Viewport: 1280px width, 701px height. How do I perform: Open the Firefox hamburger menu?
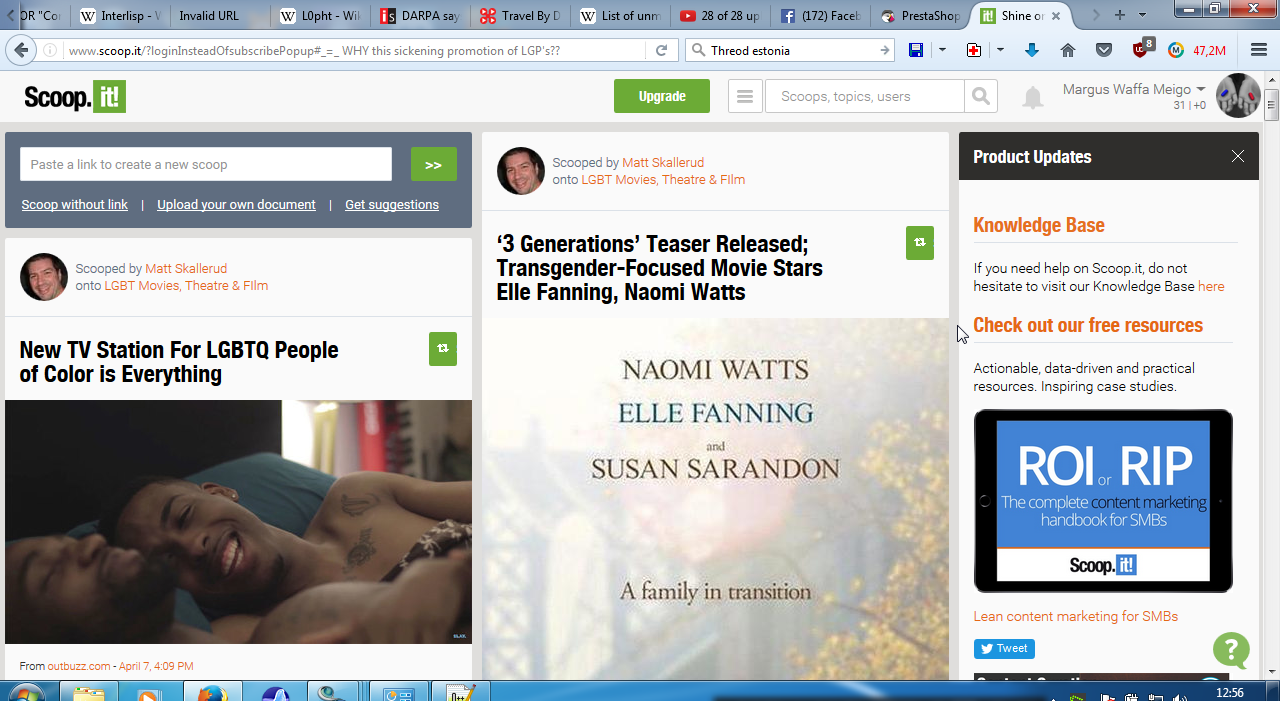[x=1258, y=50]
